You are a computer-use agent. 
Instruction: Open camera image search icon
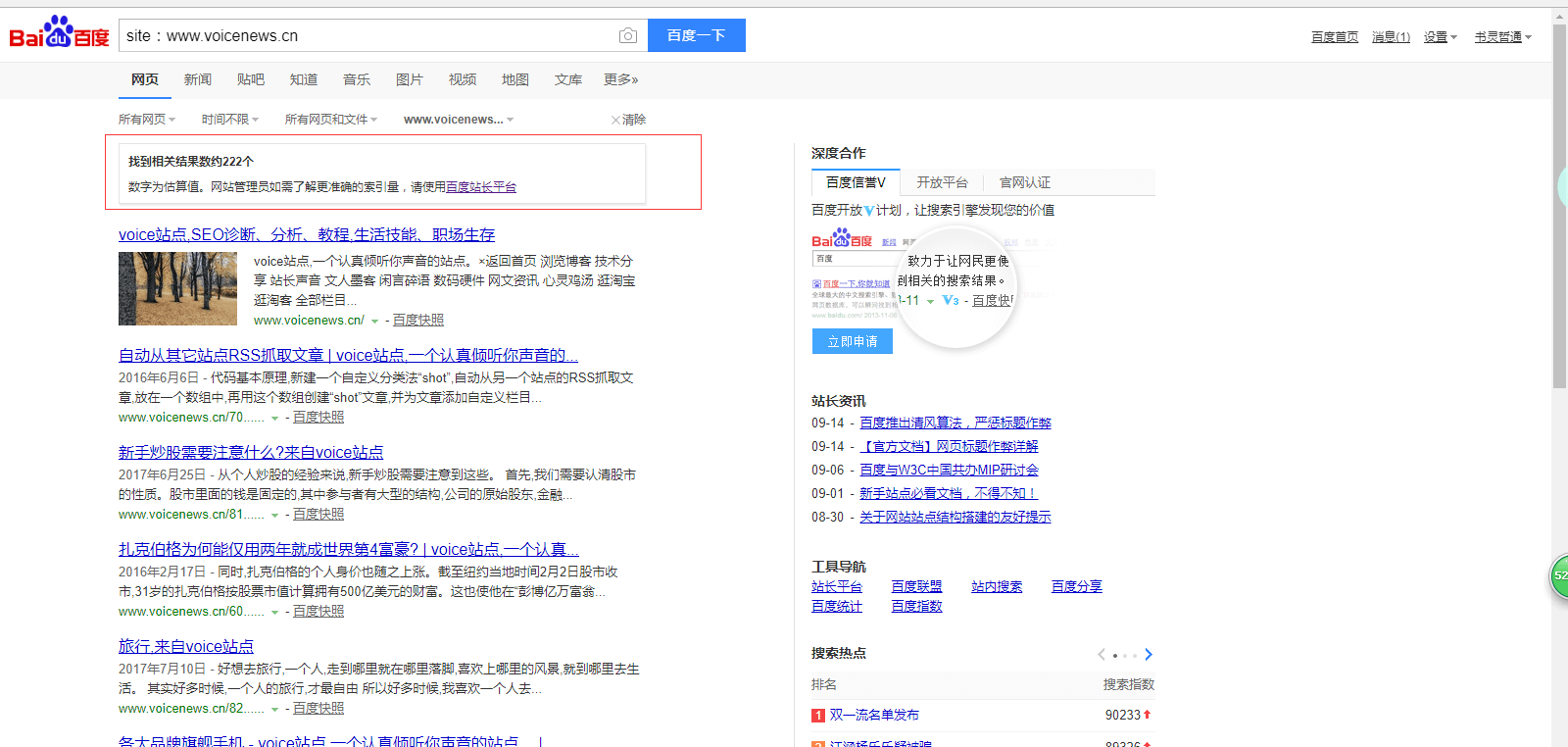click(628, 36)
